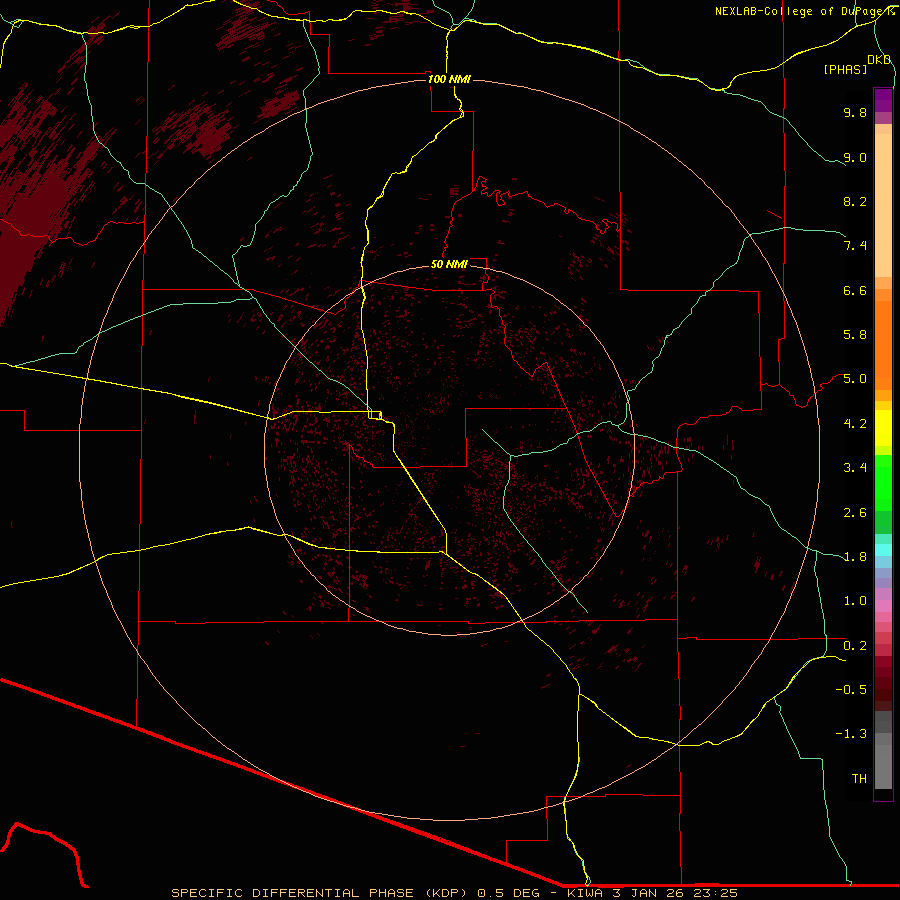This screenshot has width=900, height=900.
Task: Click the -1.3 legend value
Action: point(851,734)
